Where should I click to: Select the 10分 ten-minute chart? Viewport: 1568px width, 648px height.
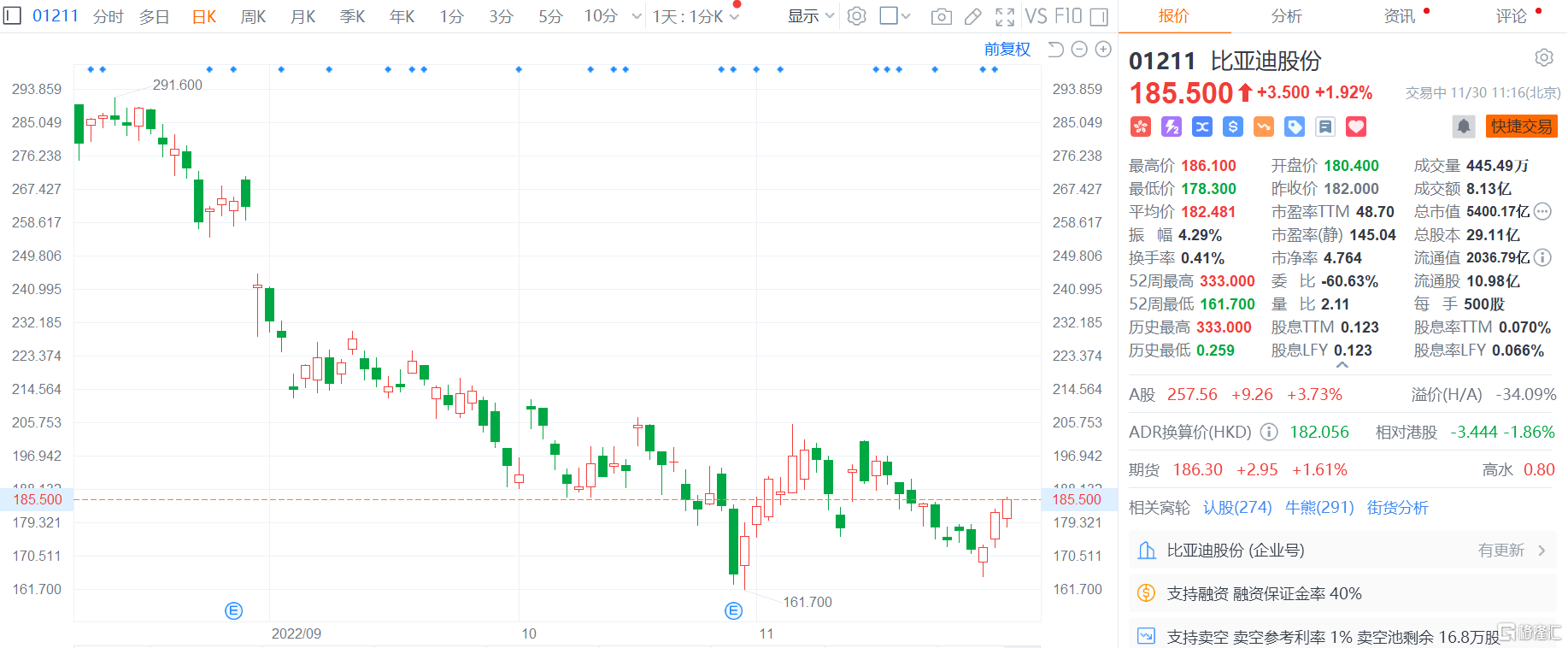tap(601, 16)
